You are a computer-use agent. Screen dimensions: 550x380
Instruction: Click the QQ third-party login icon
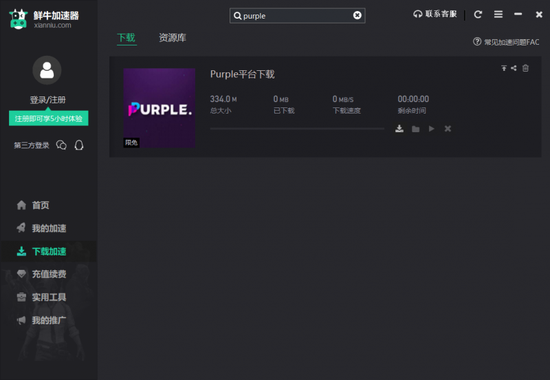pyautogui.click(x=79, y=145)
